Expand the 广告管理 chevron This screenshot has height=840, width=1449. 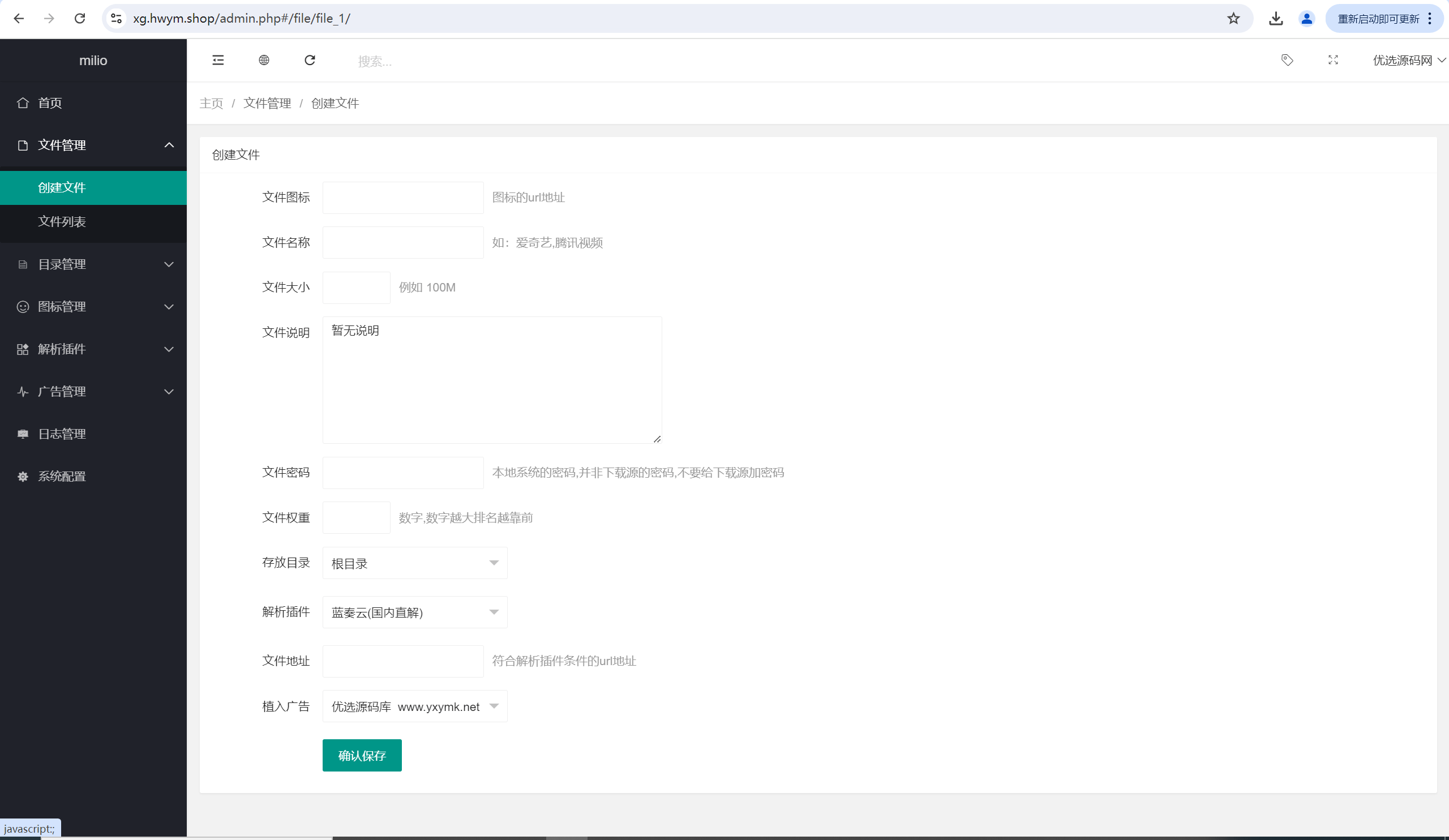pyautogui.click(x=169, y=392)
